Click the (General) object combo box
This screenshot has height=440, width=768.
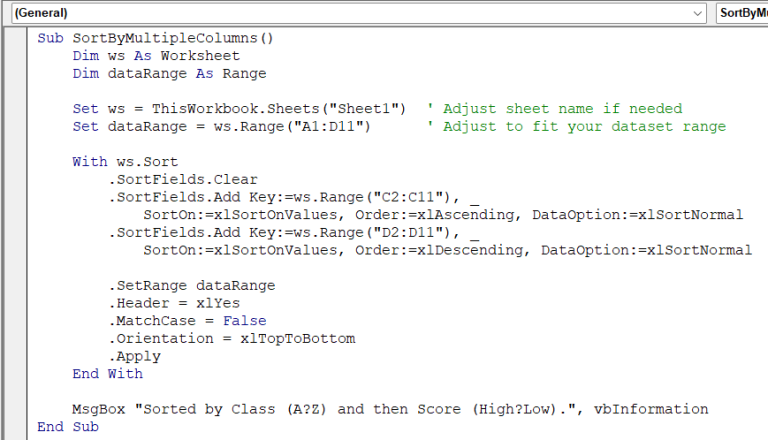click(x=350, y=13)
